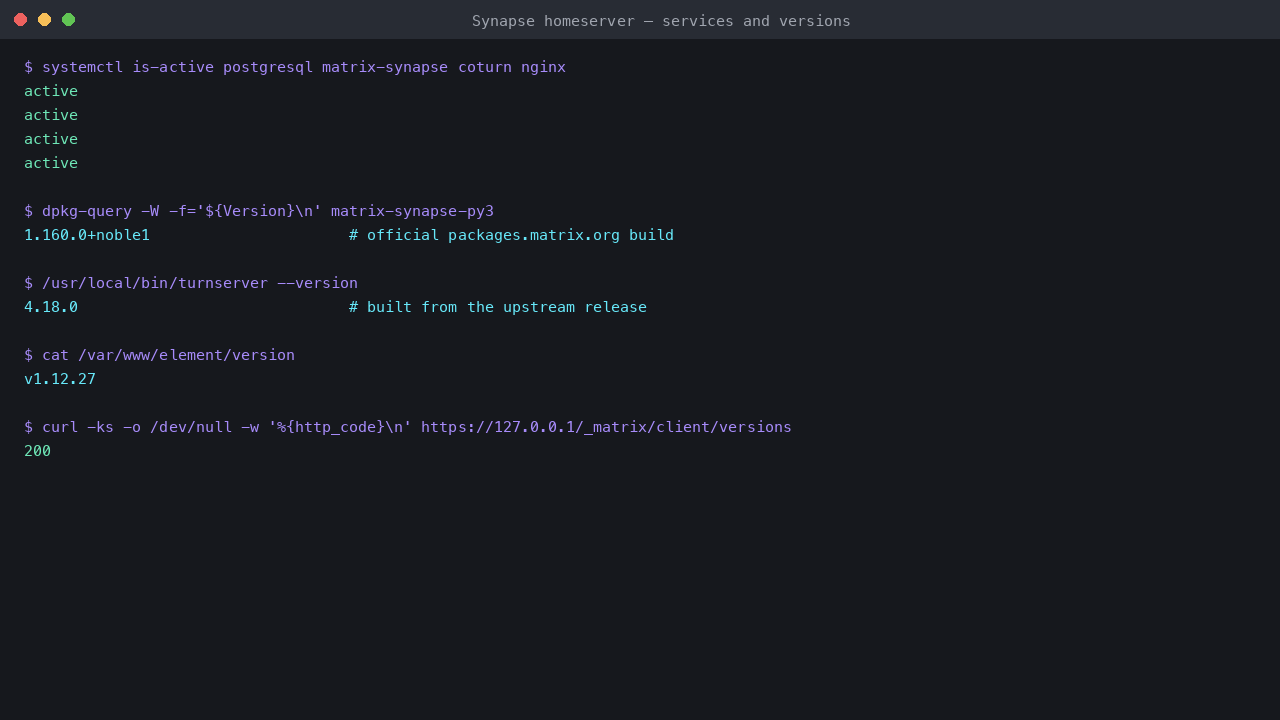Click the turnserver version '4.18.0'
Screen dimensions: 1280x720
pos(51,307)
